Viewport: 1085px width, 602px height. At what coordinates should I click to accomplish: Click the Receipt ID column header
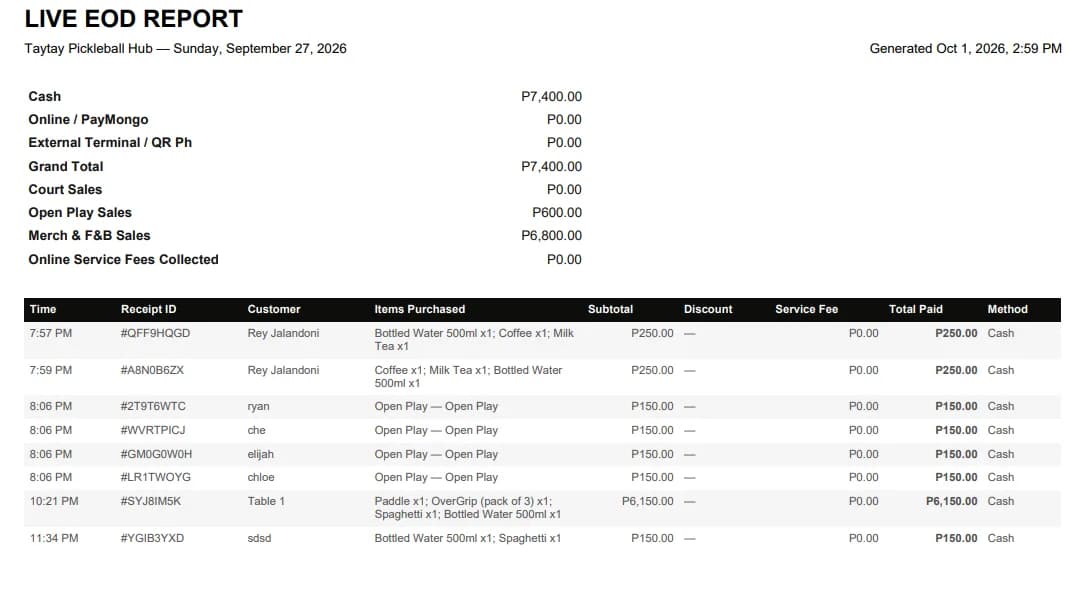point(148,309)
